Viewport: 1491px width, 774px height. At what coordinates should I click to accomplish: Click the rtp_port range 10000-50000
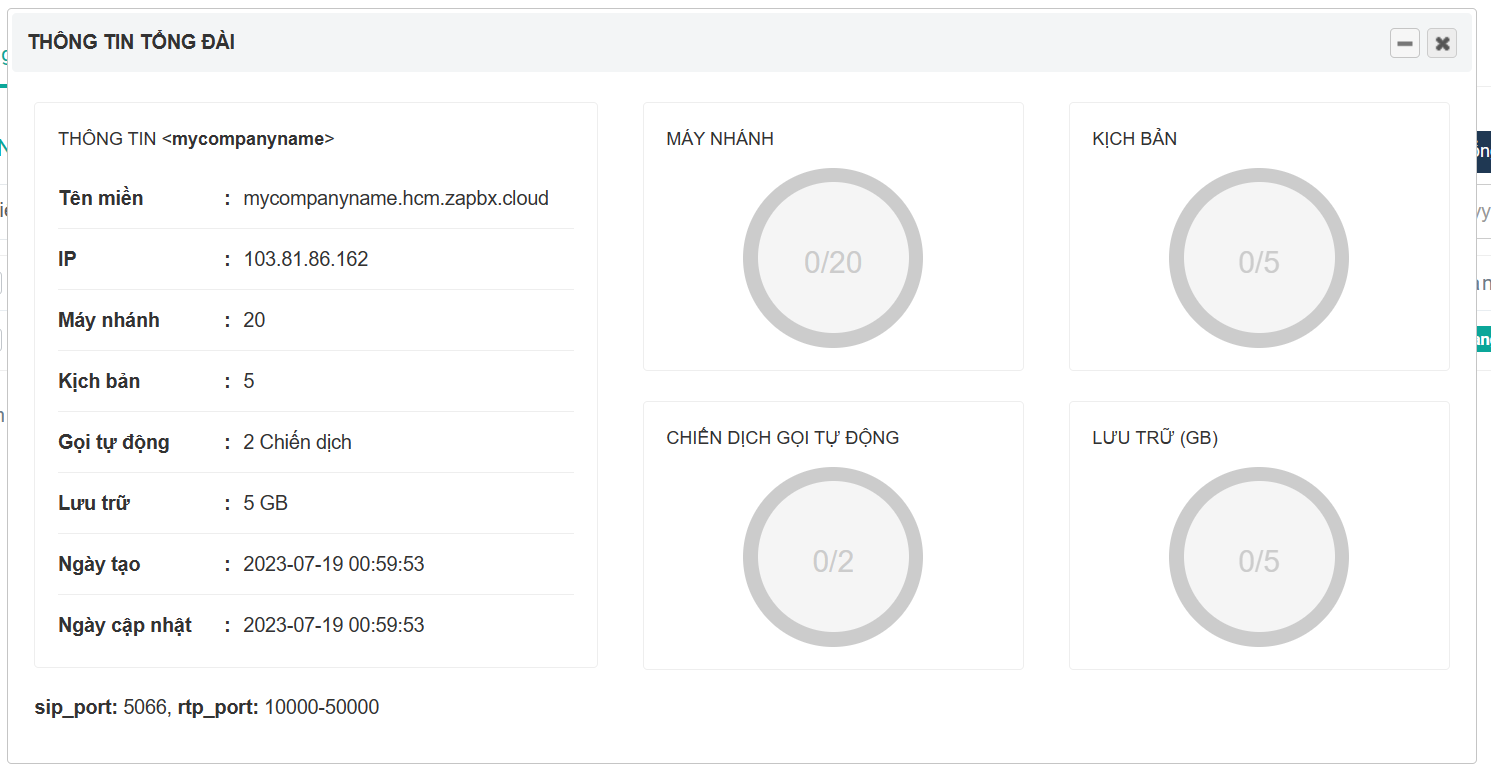click(x=321, y=707)
